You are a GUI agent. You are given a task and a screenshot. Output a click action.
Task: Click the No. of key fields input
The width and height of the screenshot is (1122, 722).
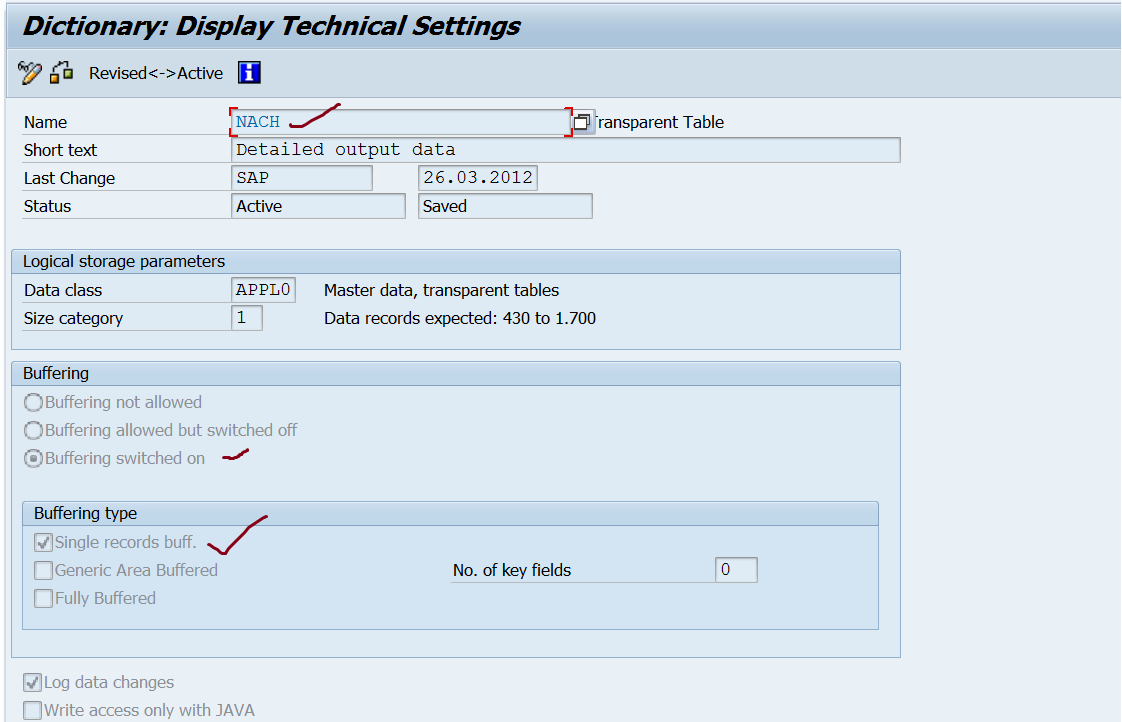coord(736,570)
